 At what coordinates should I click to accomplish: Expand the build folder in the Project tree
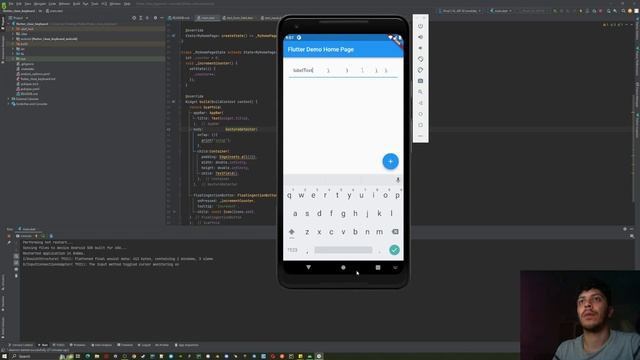[13, 44]
